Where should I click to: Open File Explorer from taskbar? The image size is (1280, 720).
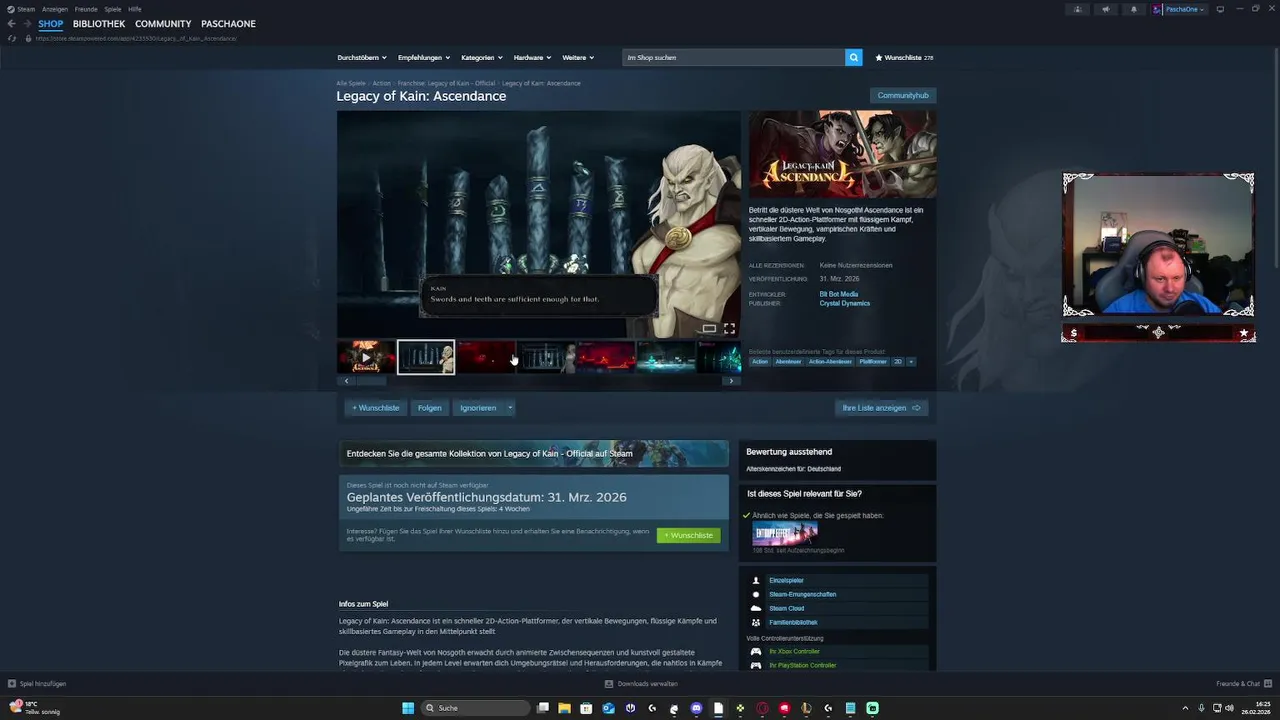[564, 708]
